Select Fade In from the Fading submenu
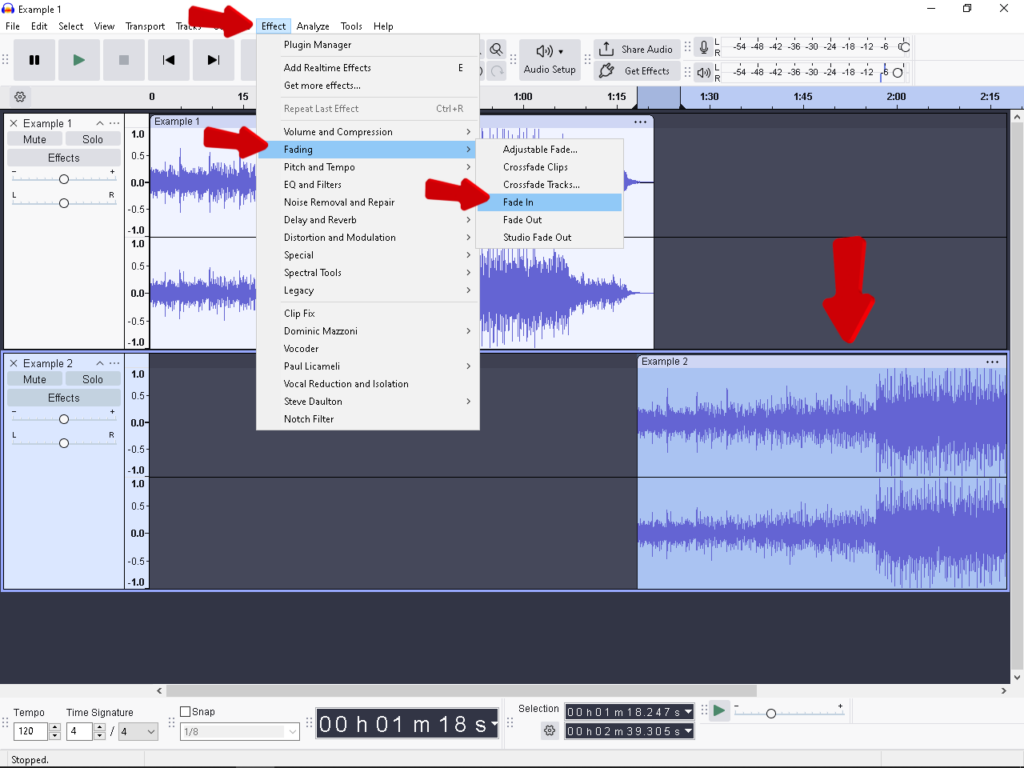 (x=518, y=202)
